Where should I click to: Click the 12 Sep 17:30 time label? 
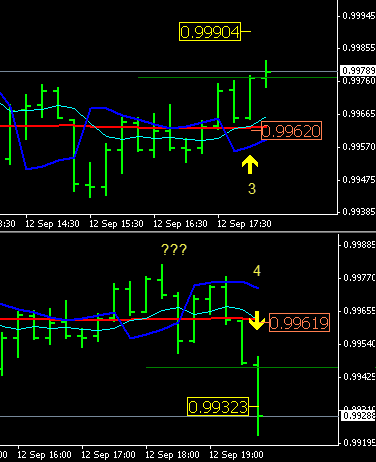[244, 224]
